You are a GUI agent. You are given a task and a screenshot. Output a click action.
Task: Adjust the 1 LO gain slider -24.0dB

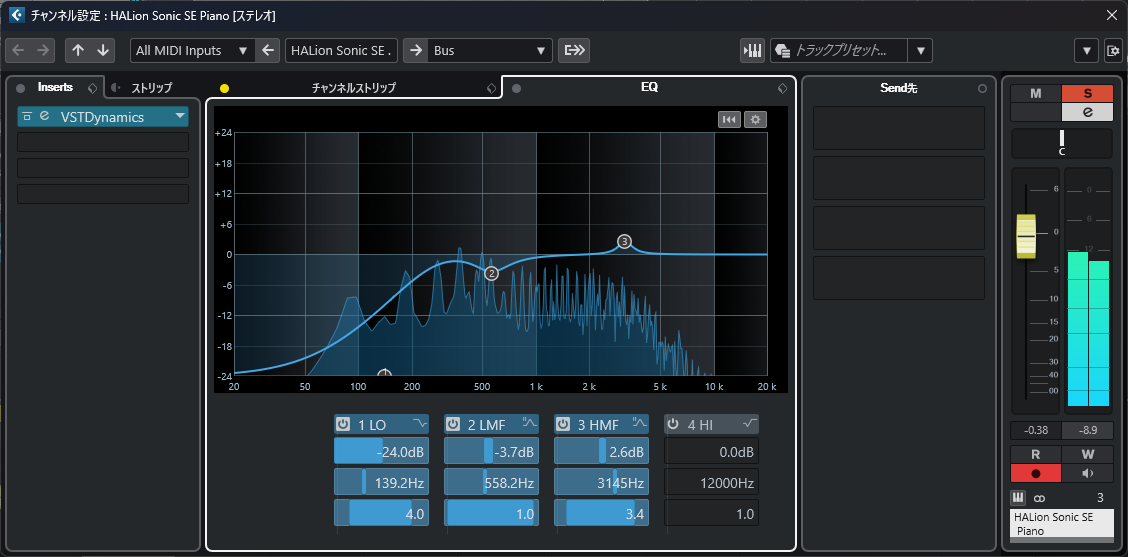(x=381, y=452)
